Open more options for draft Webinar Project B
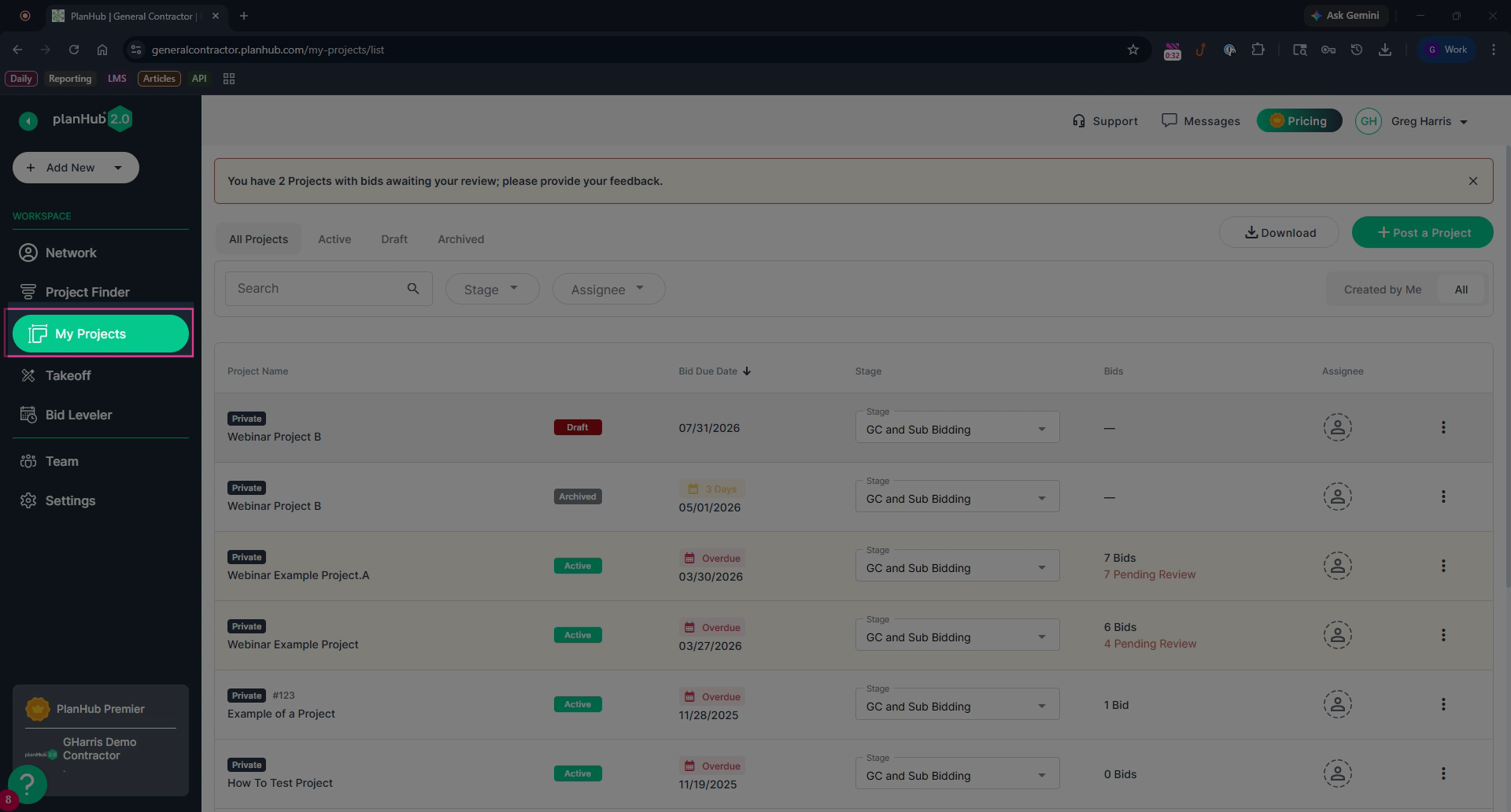This screenshot has height=812, width=1511. pos(1443,427)
